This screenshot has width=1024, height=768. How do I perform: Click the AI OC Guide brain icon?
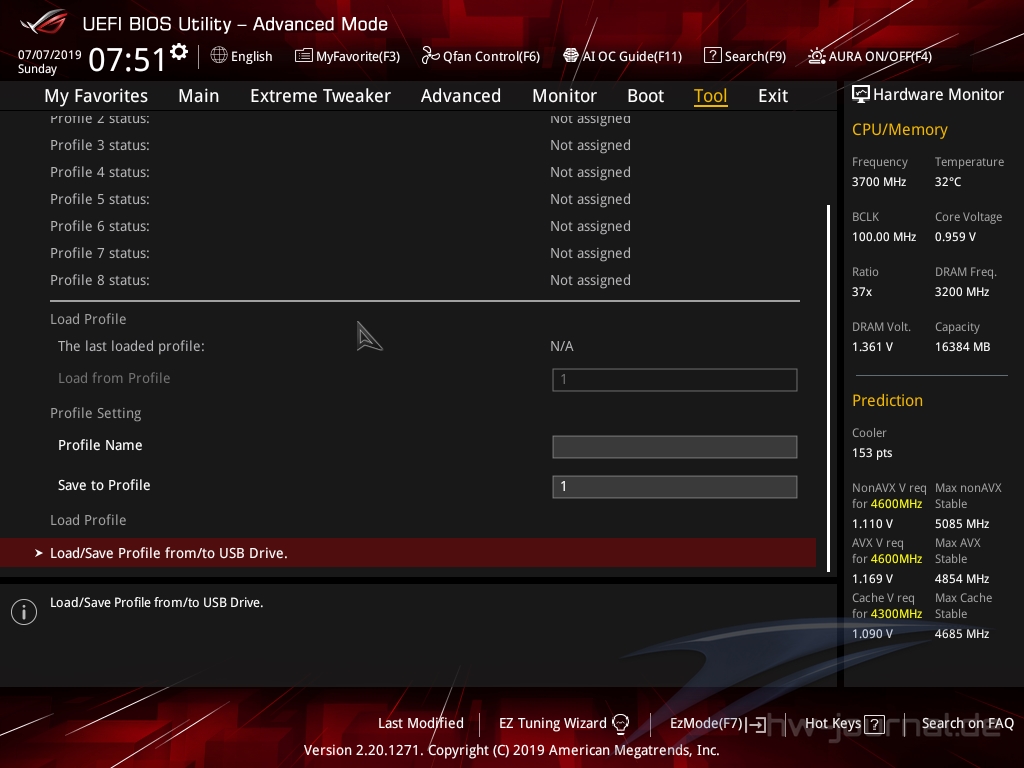[571, 56]
